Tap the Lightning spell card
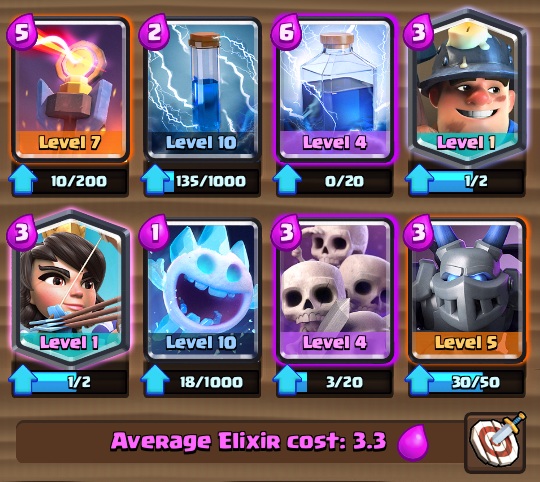This screenshot has width=540, height=482. (335, 90)
